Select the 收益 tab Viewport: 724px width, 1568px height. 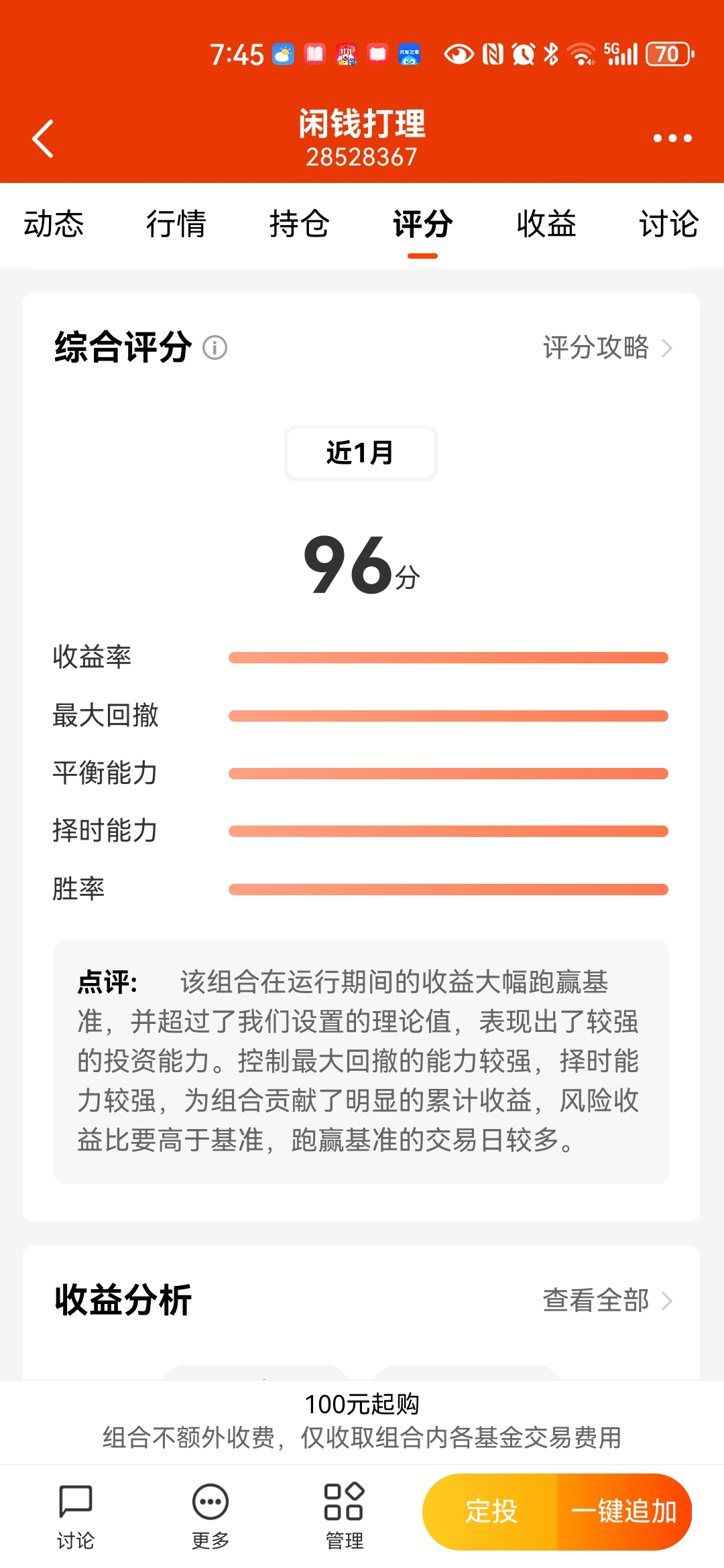(546, 224)
